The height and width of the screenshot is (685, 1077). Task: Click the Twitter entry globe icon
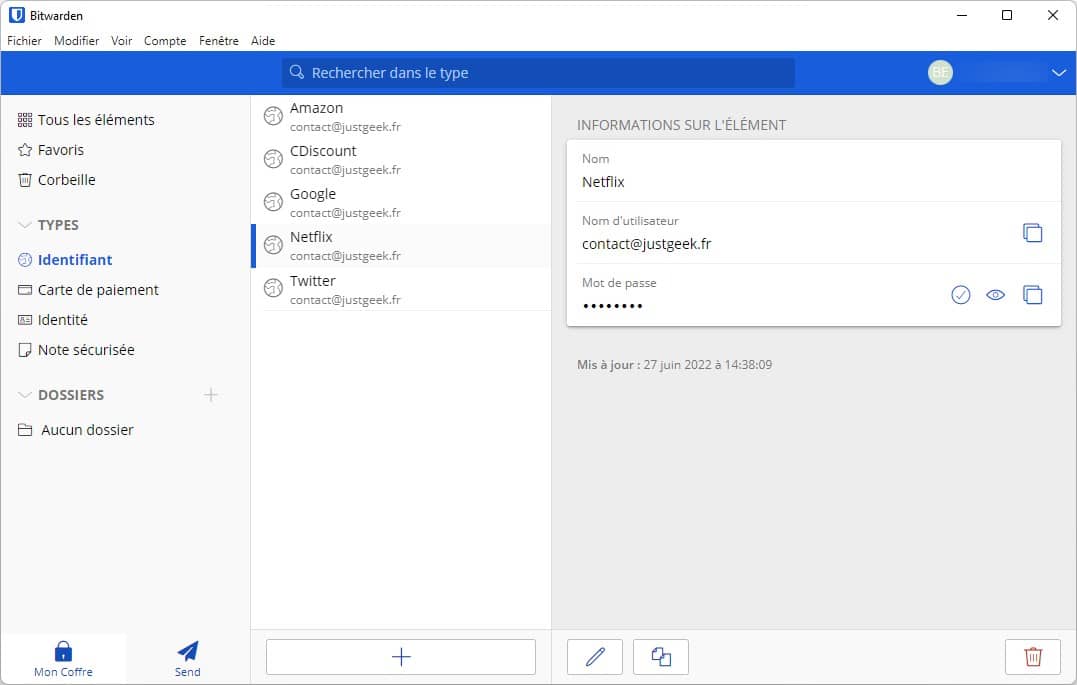[x=273, y=289]
